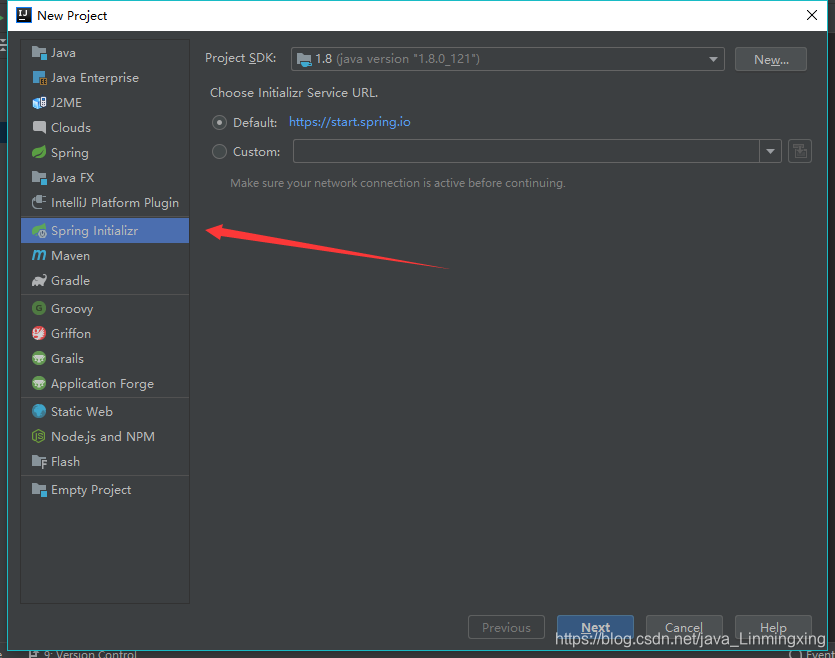Focus the Custom URL input field

pos(526,151)
